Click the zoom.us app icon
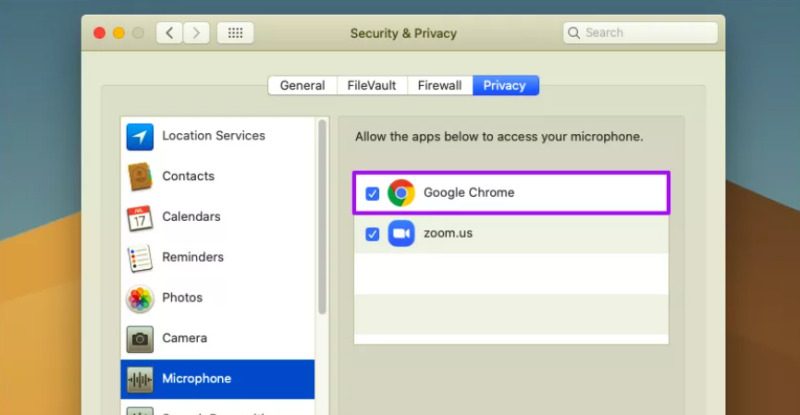 pyautogui.click(x=401, y=234)
